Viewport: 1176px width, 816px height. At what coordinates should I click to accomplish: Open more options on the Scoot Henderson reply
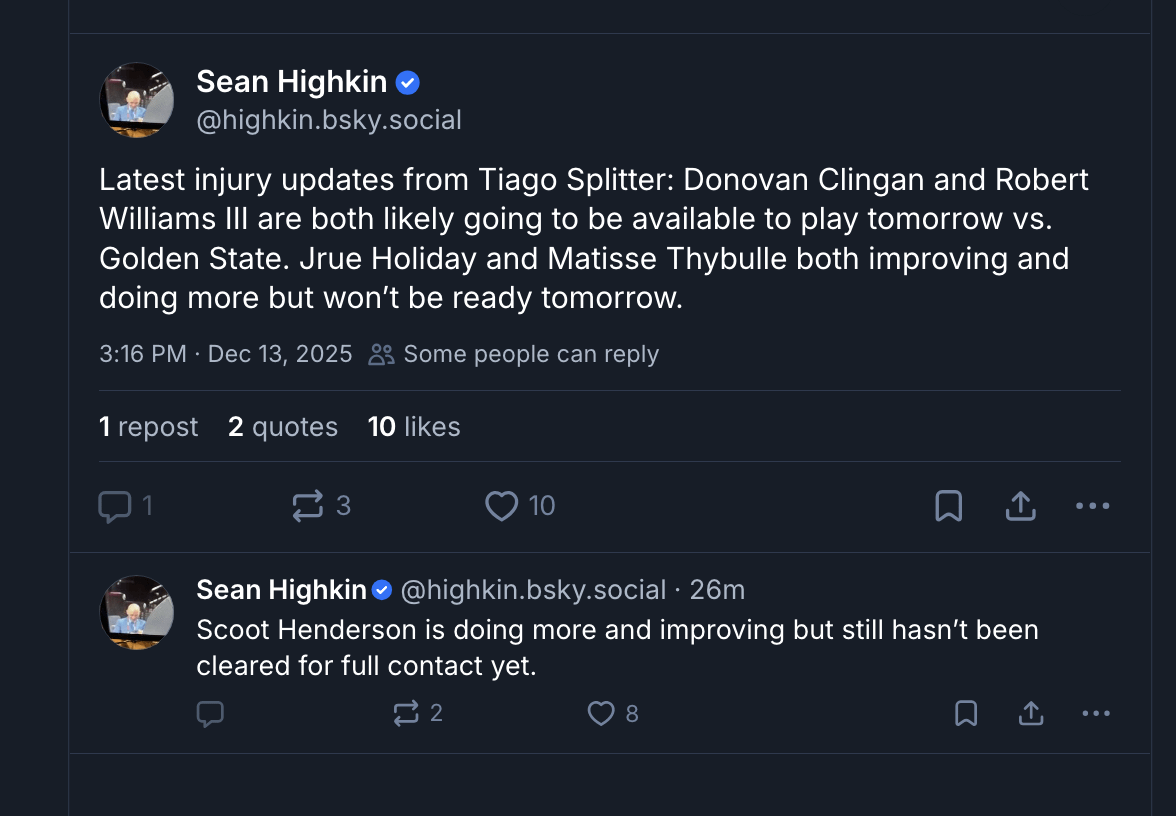(1096, 713)
